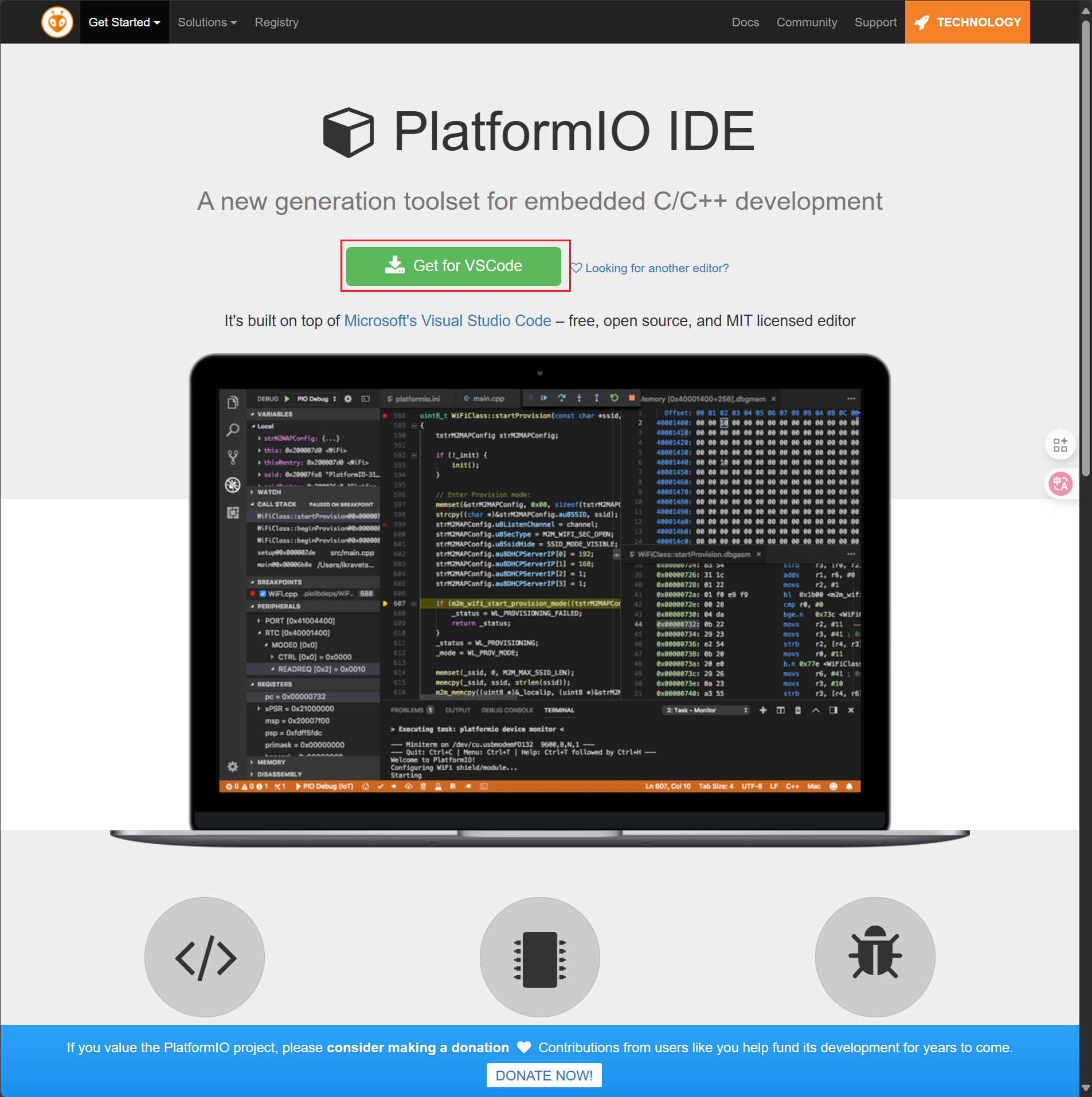Expand the Solutions dropdown menu
Image resolution: width=1092 pixels, height=1097 pixels.
pos(207,22)
